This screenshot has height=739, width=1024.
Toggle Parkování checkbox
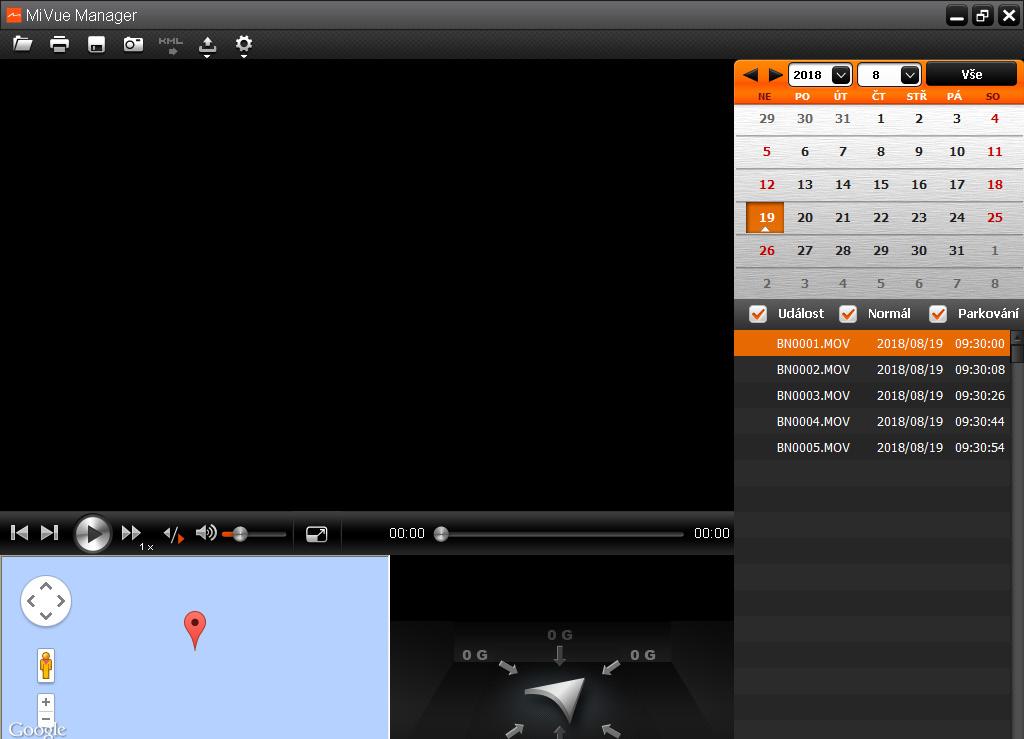[x=938, y=313]
